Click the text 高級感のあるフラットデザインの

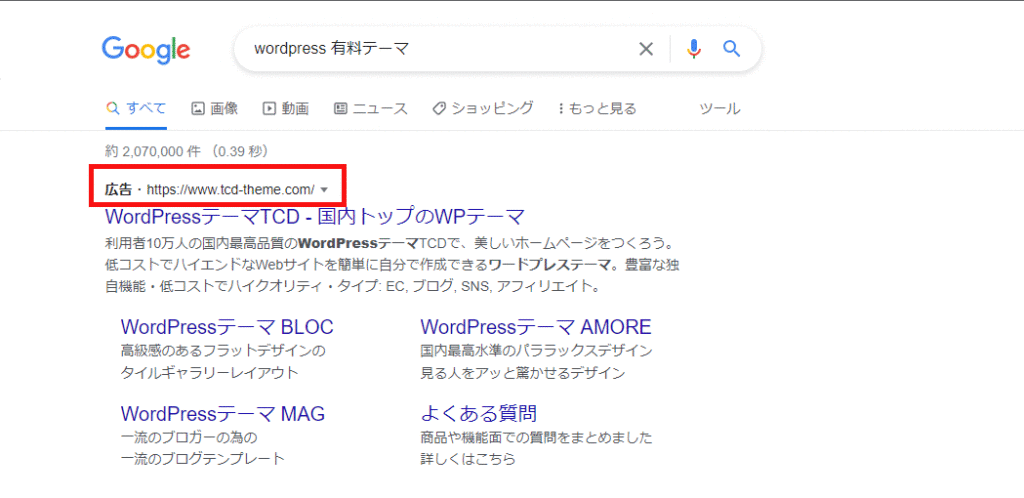pos(223,351)
